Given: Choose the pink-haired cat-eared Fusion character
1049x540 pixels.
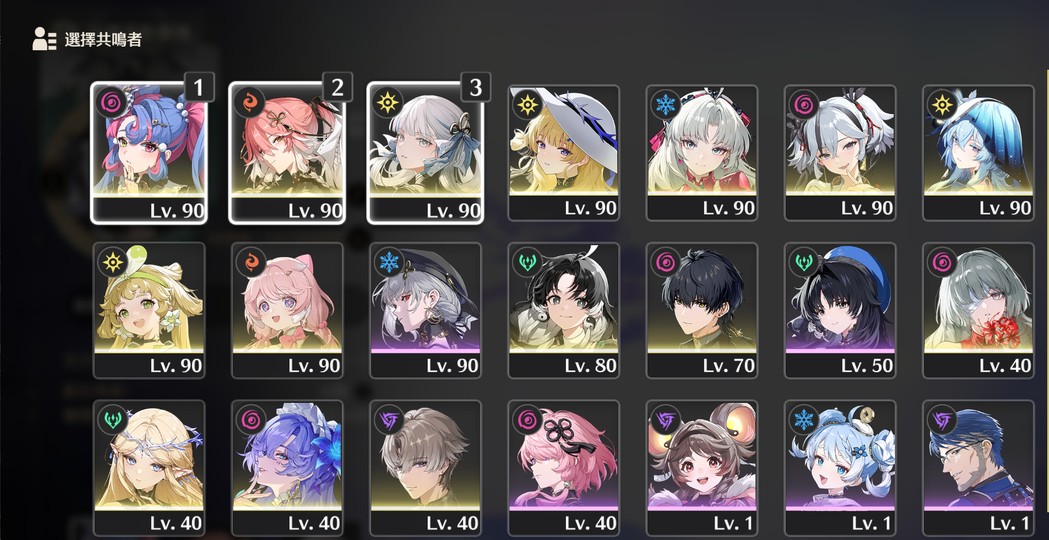Looking at the screenshot, I should (x=287, y=310).
